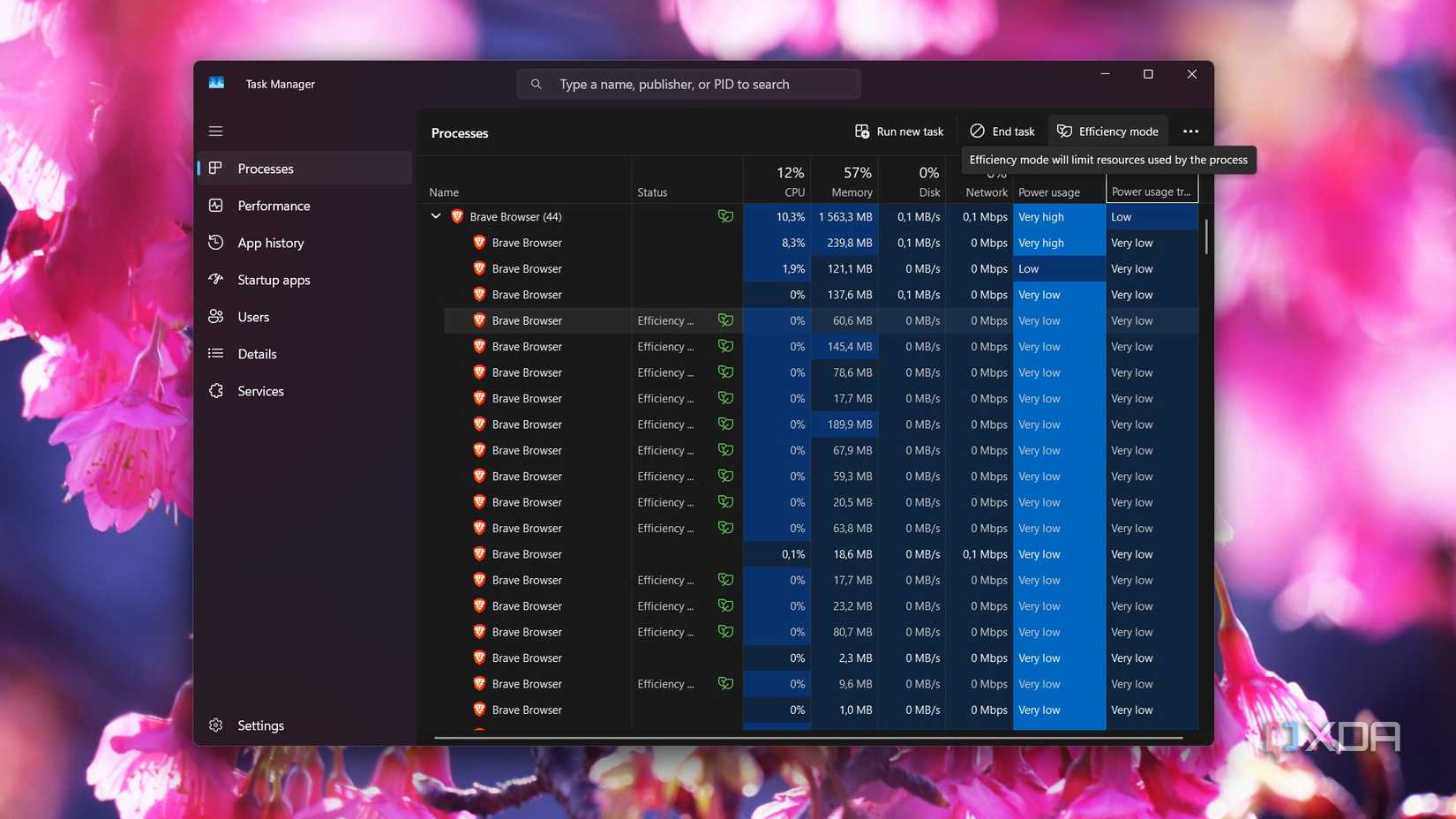The width and height of the screenshot is (1456, 819).
Task: Click the Task Manager app icon
Action: click(x=216, y=84)
